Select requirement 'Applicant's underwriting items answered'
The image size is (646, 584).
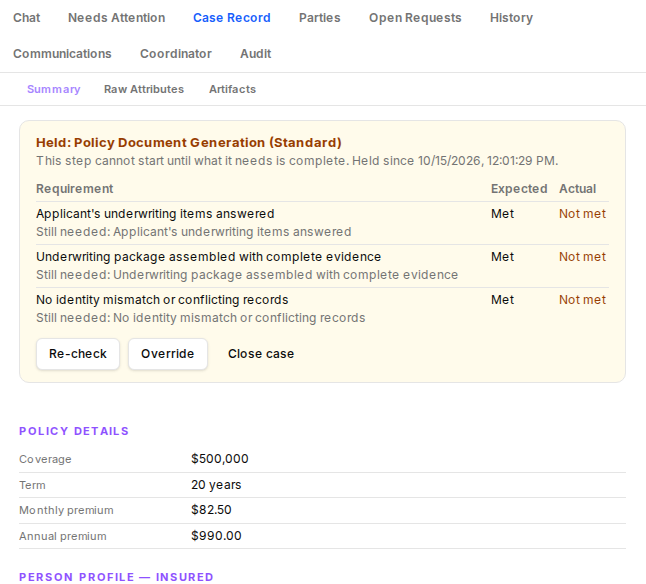(x=155, y=214)
